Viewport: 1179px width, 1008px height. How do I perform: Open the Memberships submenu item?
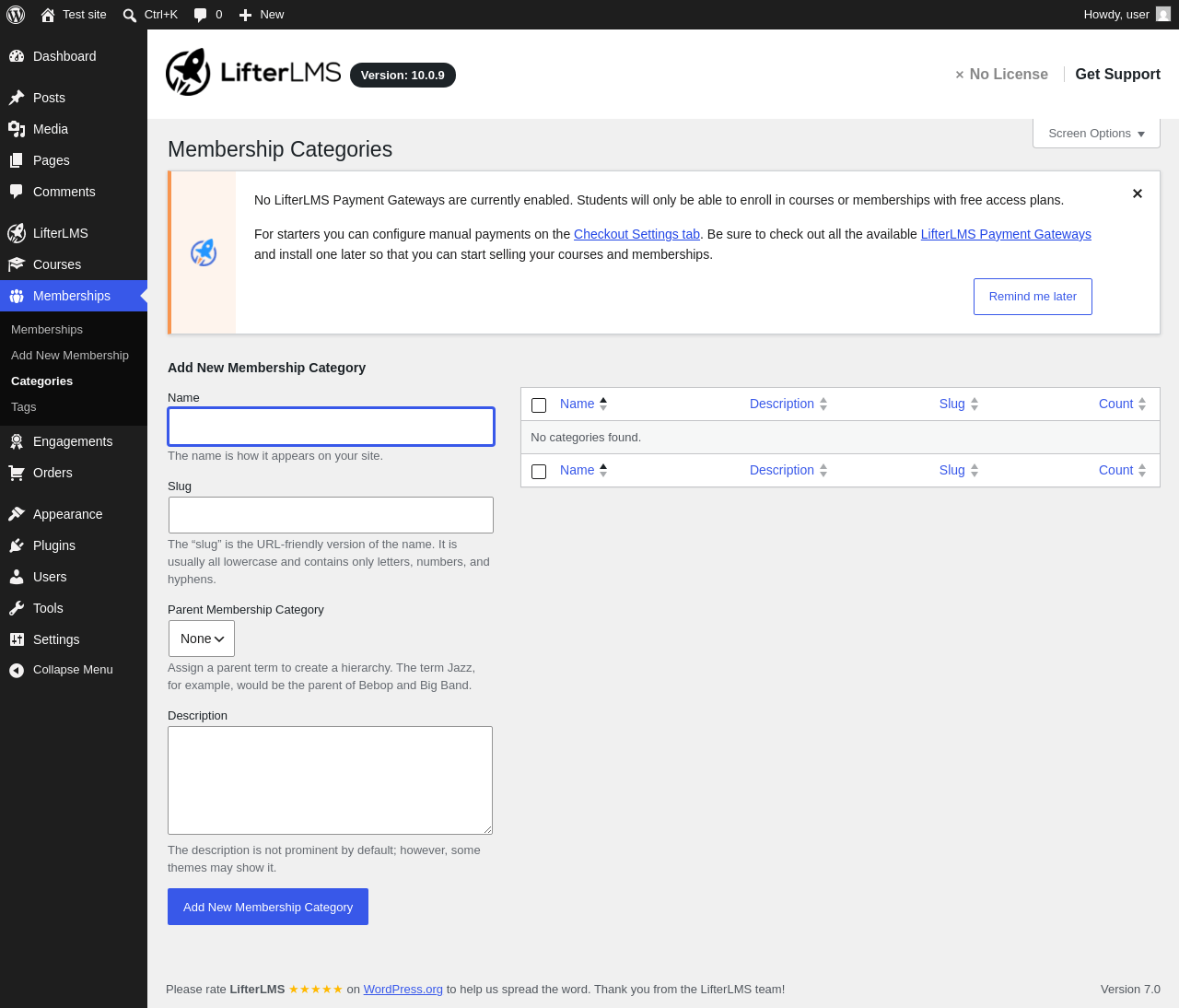[x=47, y=330]
